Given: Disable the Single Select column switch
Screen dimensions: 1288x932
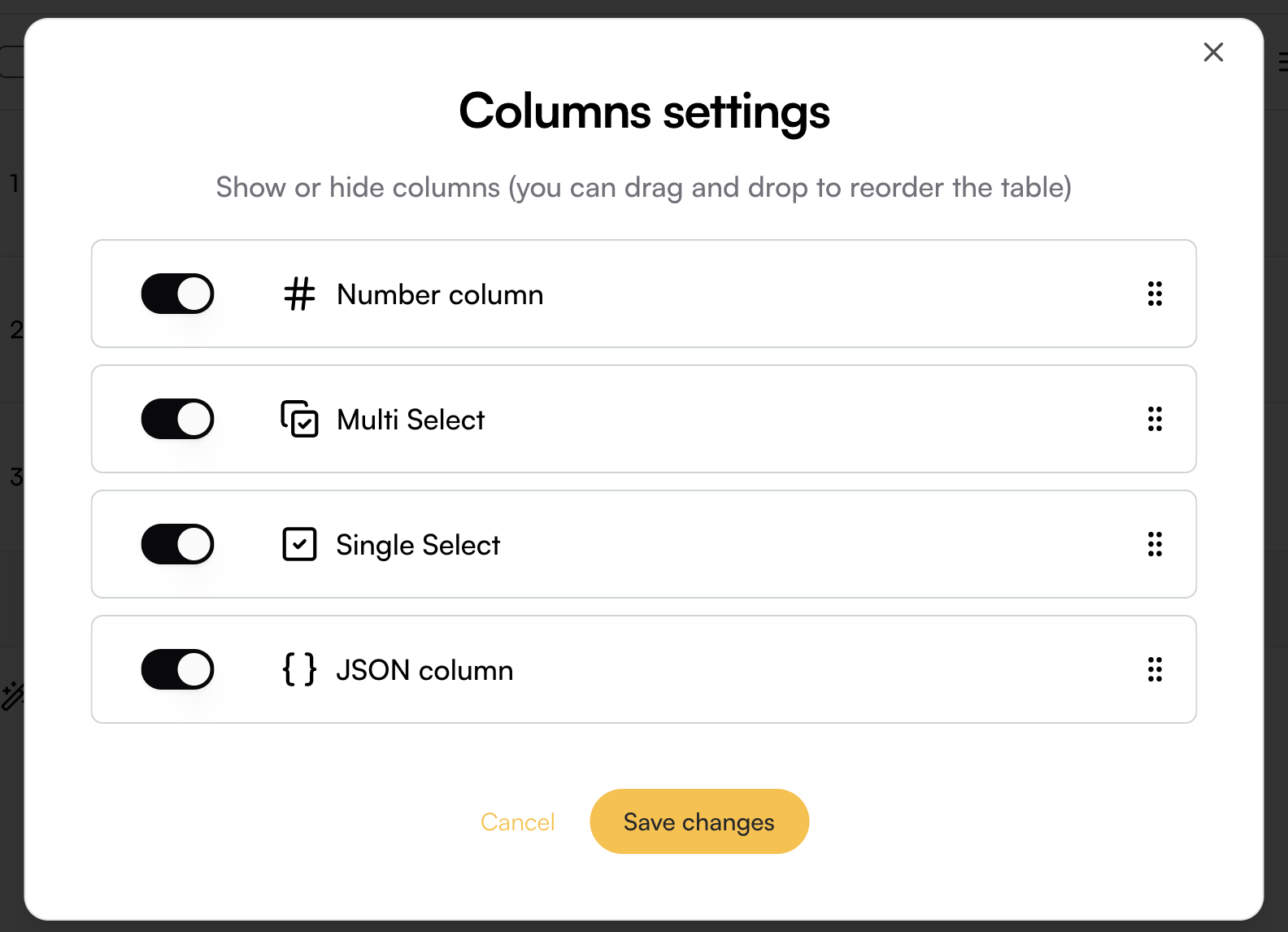Looking at the screenshot, I should tap(177, 544).
